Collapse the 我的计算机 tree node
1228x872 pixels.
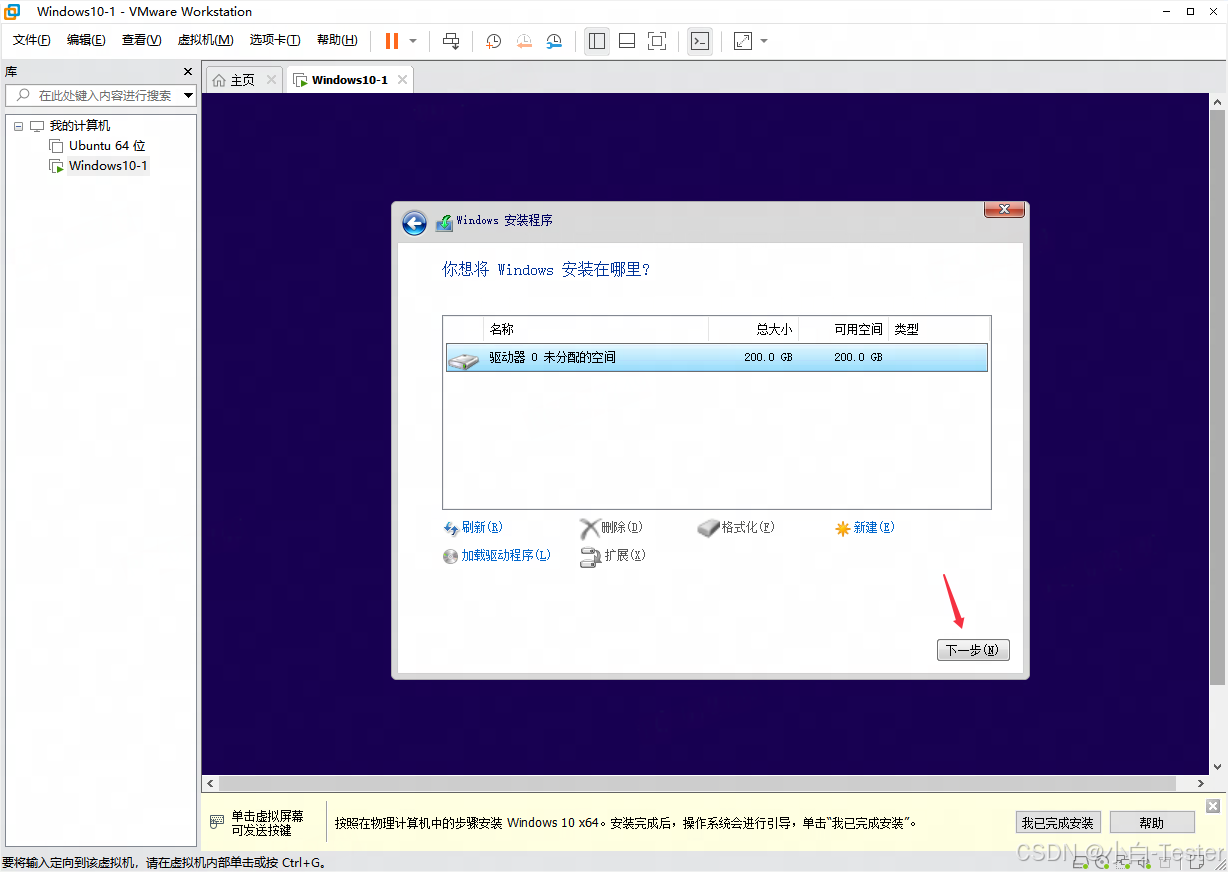tap(19, 126)
